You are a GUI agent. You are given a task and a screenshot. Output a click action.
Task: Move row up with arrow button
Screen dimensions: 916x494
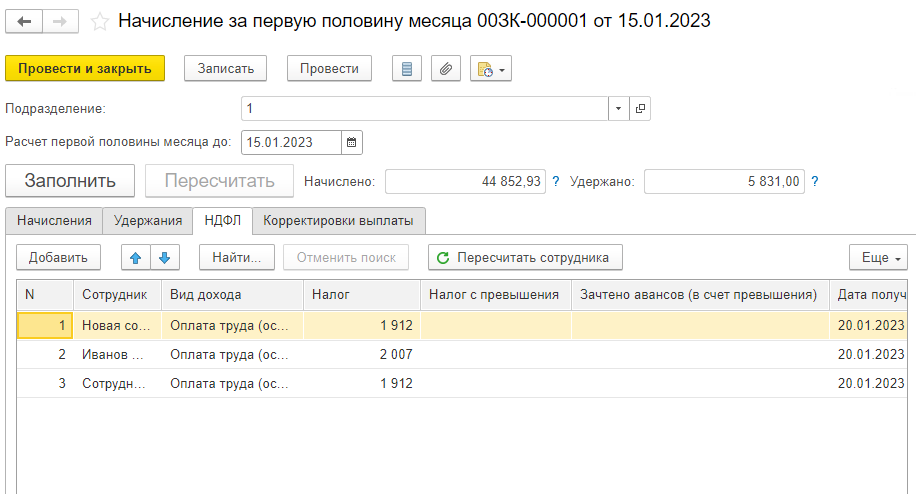(x=136, y=257)
